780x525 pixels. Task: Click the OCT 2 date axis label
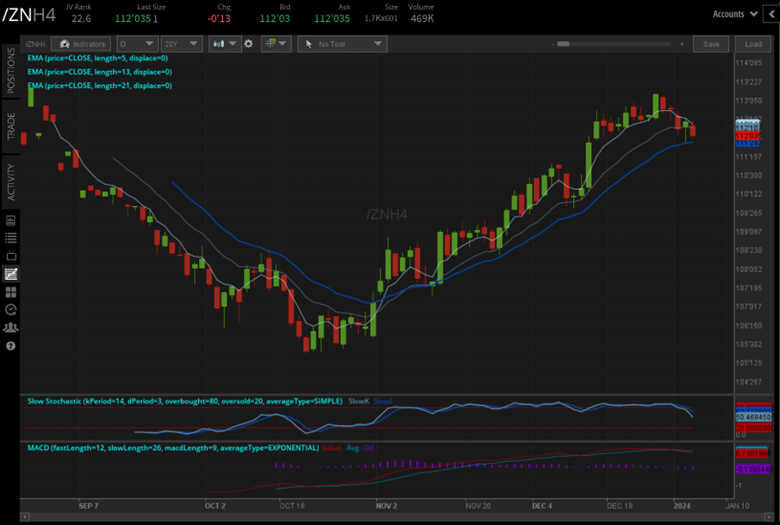tap(215, 506)
